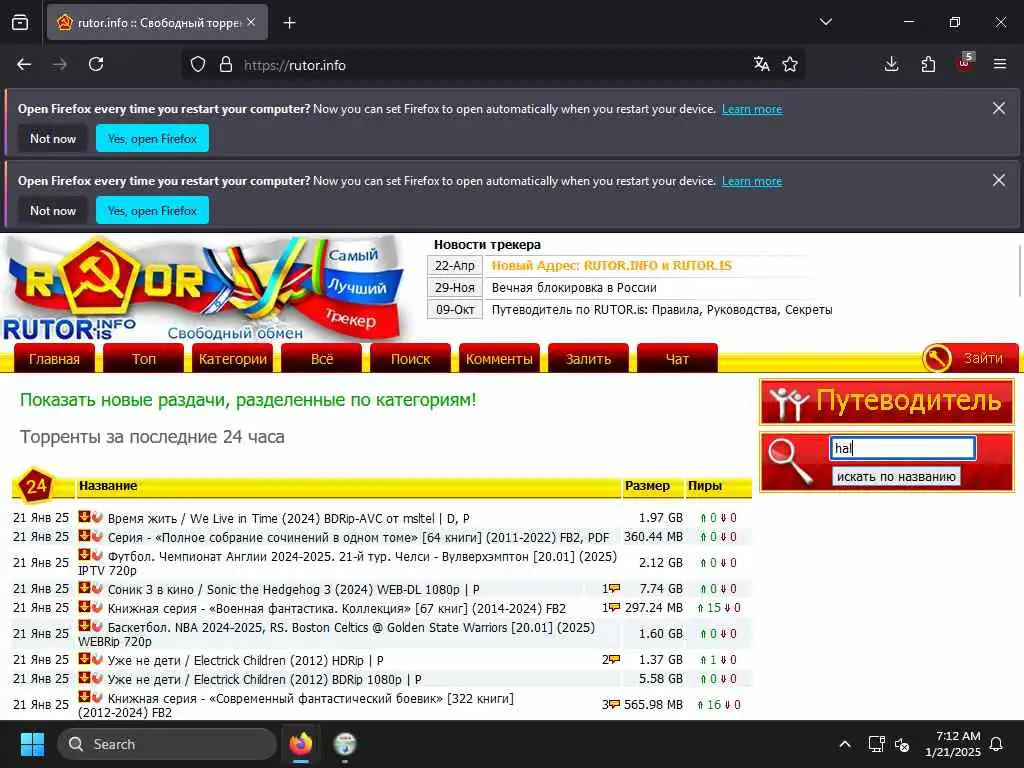Open news link Путеводитель по RUTOR.is
Viewport: 1024px width, 768px height.
(662, 310)
